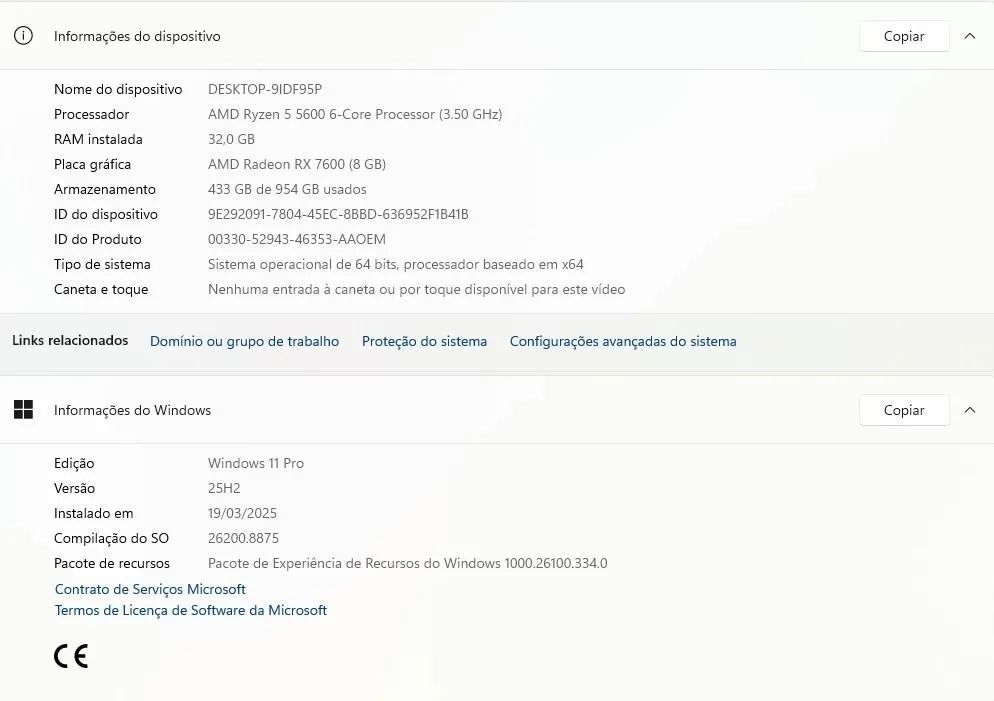The height and width of the screenshot is (701, 994).
Task: Select the OS build 26200.8875
Action: click(x=243, y=538)
